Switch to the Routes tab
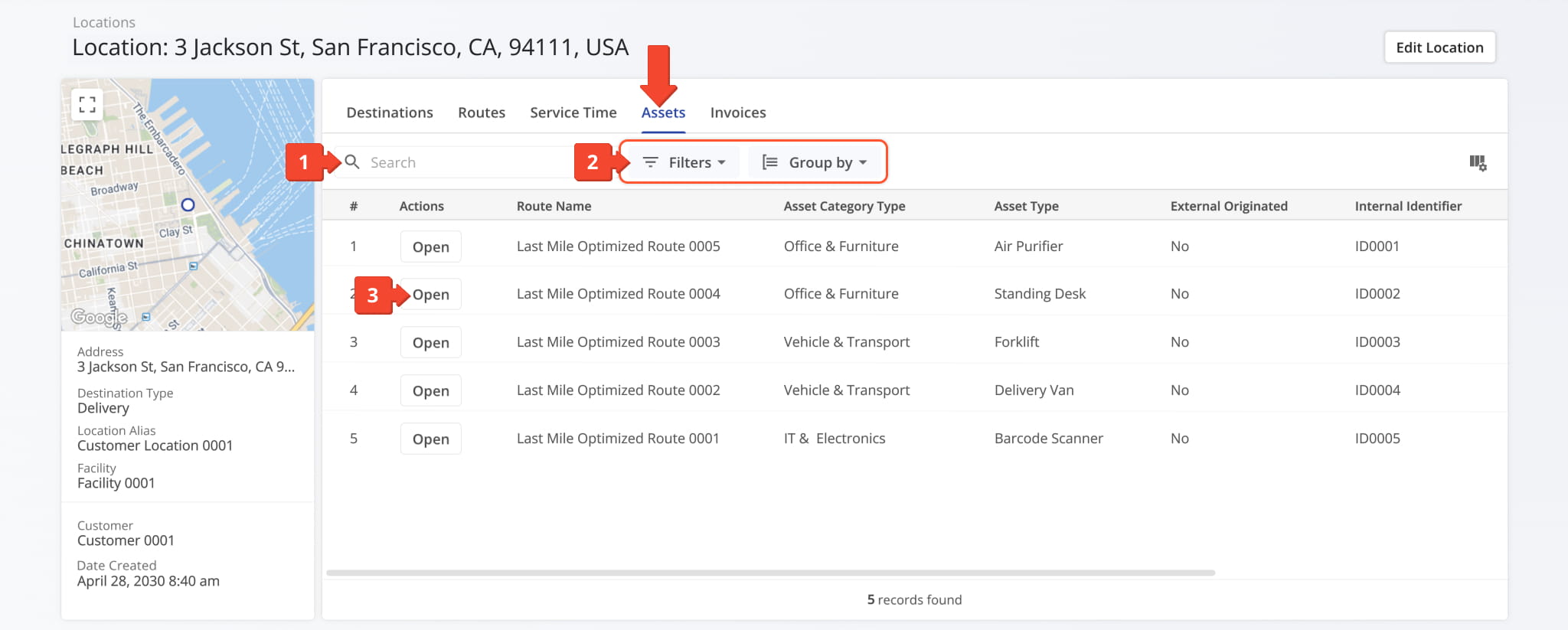Viewport: 1568px width, 630px height. [482, 113]
